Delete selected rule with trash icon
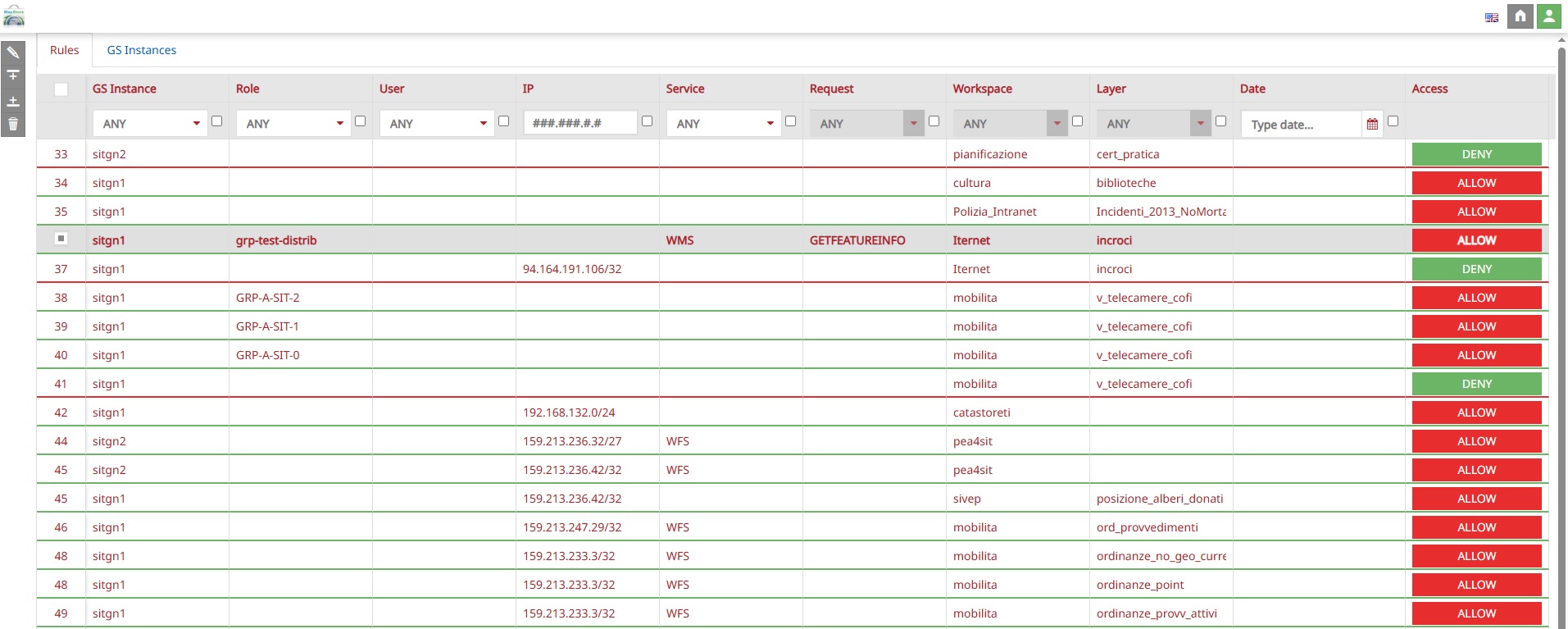Screen dimensions: 1568x629 coord(13,125)
